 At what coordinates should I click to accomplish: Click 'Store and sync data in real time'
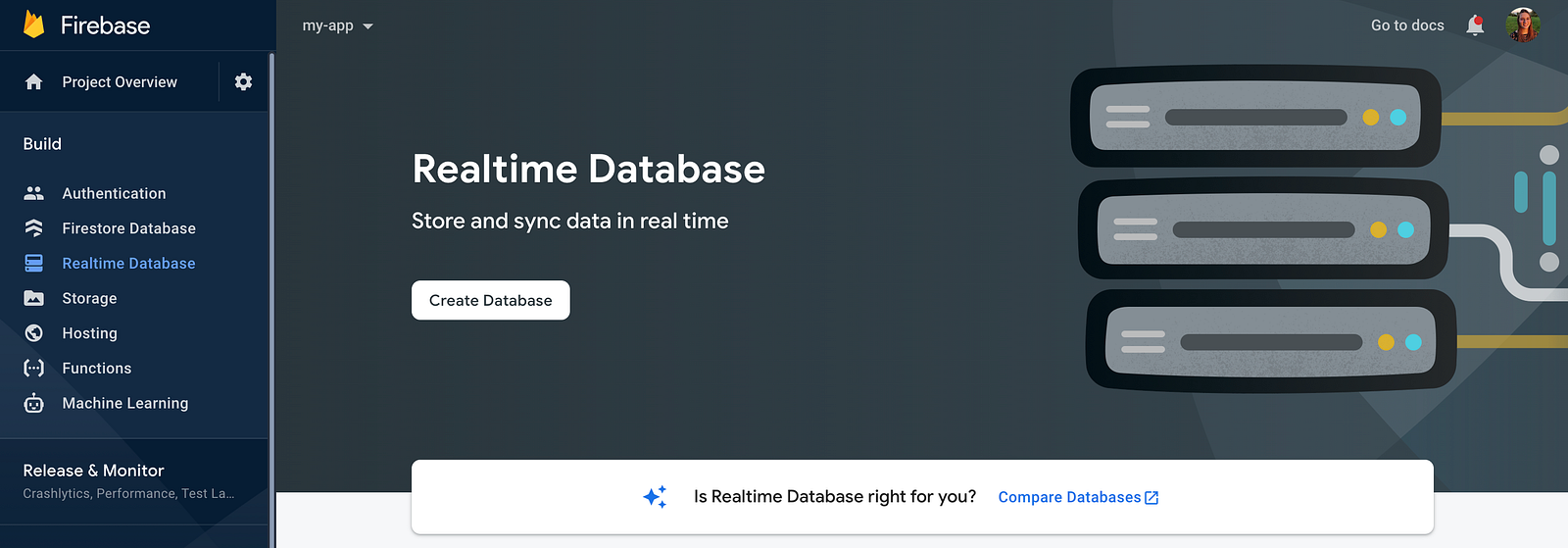(x=569, y=221)
